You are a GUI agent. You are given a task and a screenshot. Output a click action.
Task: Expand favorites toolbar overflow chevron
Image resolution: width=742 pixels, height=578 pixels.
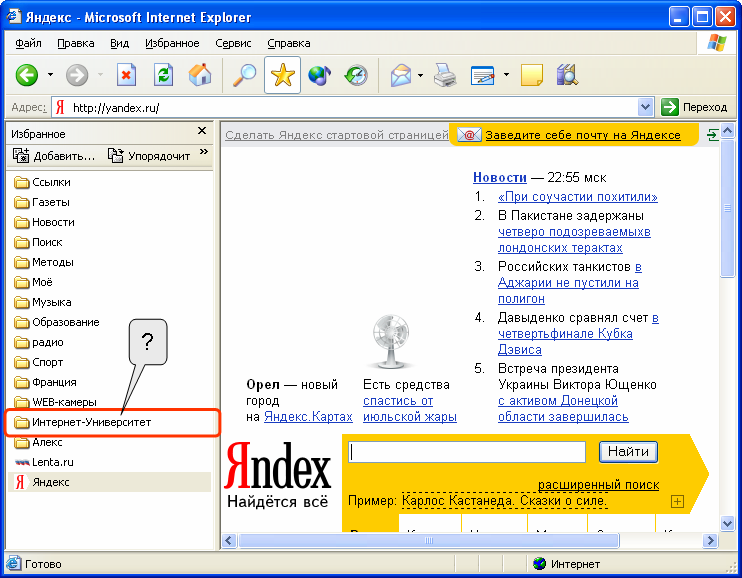(204, 151)
